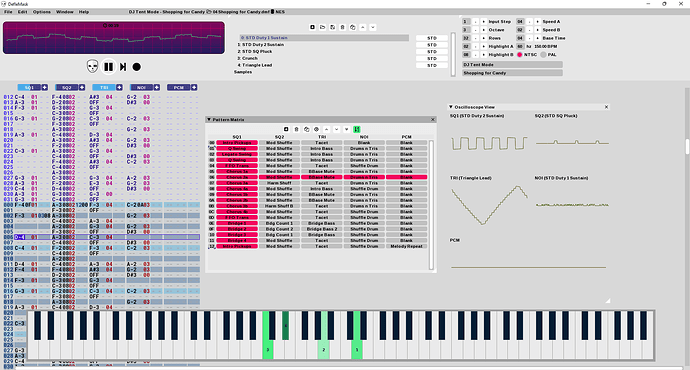Click the step-forward playback icon
This screenshot has width=690, height=370.
click(x=123, y=67)
